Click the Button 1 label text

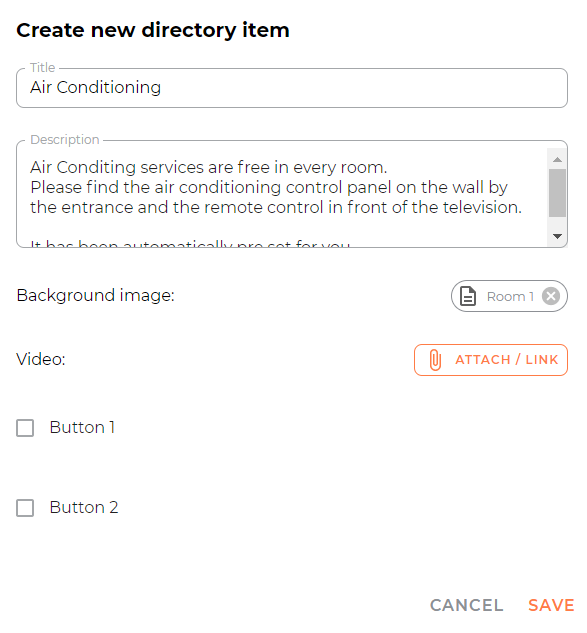82,427
